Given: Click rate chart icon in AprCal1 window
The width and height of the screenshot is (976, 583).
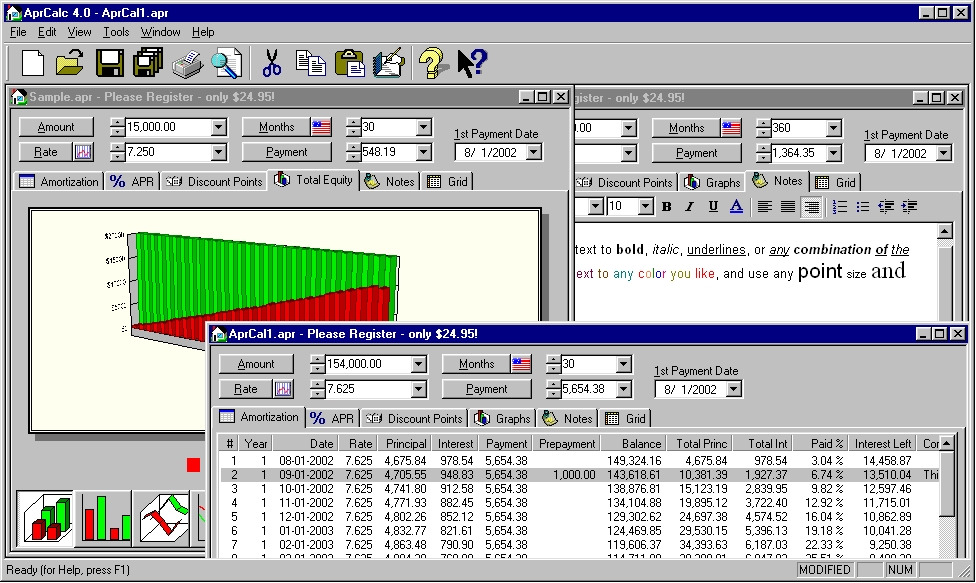Looking at the screenshot, I should 283,389.
